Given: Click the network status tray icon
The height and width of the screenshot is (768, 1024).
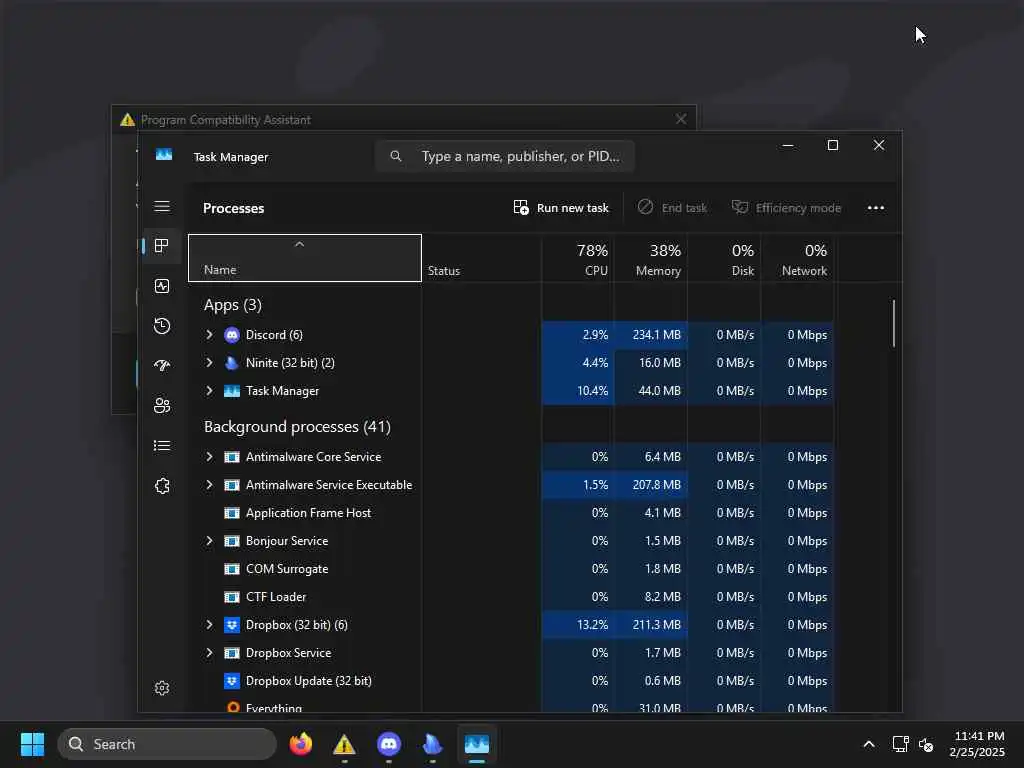Looking at the screenshot, I should click(x=901, y=744).
